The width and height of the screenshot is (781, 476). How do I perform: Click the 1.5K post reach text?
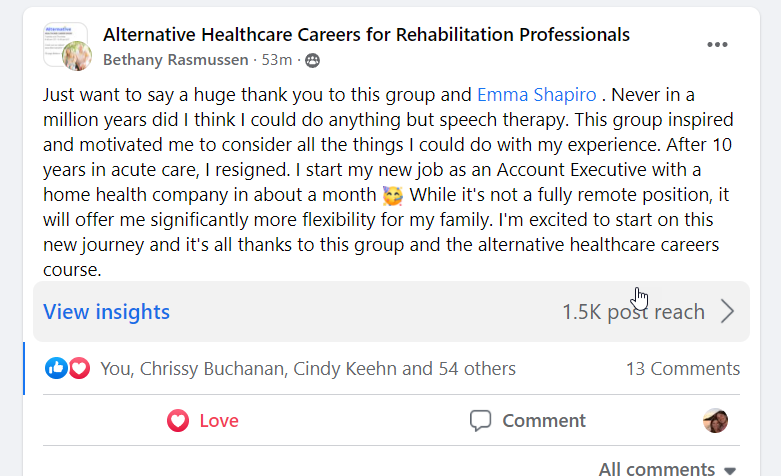click(633, 312)
